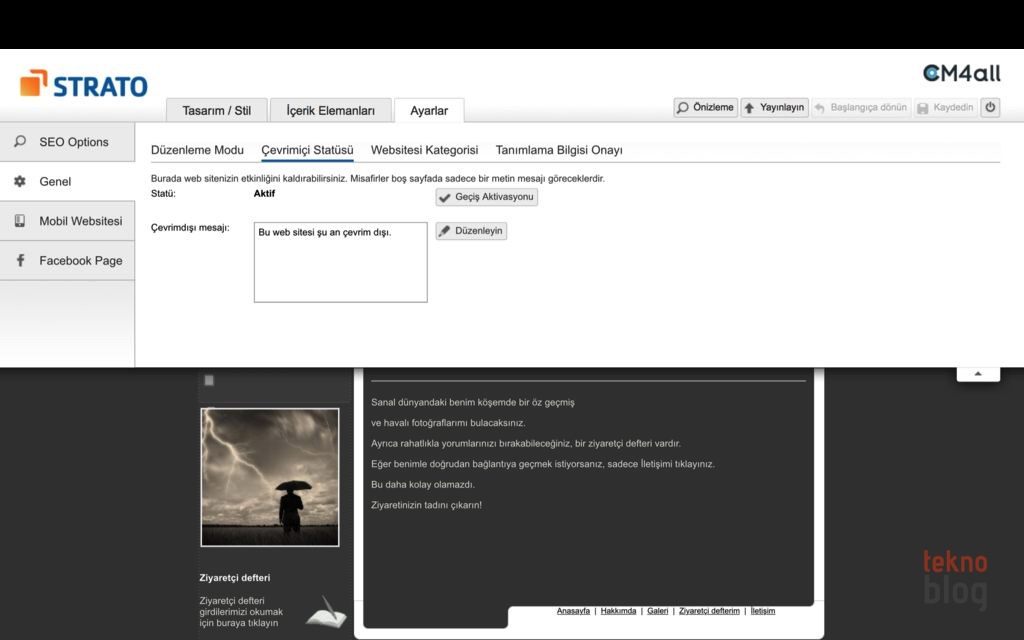This screenshot has height=640, width=1024.
Task: Click Düzenleyin to edit the offline message
Action: point(471,231)
